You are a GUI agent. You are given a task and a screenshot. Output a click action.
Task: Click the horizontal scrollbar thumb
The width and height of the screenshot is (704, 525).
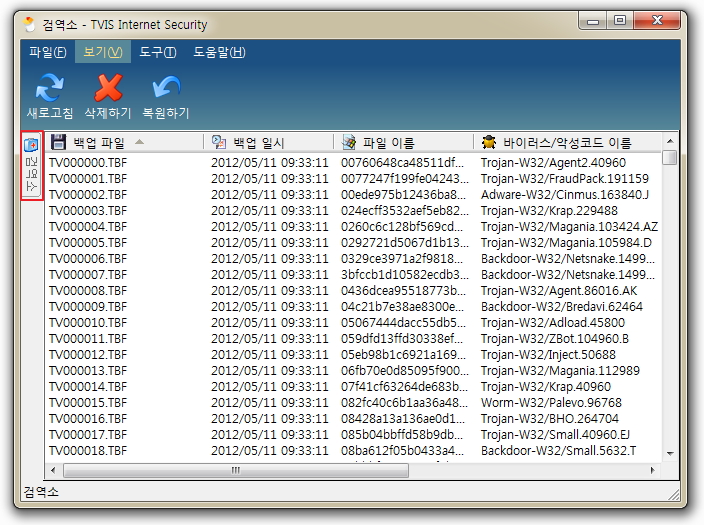click(237, 469)
